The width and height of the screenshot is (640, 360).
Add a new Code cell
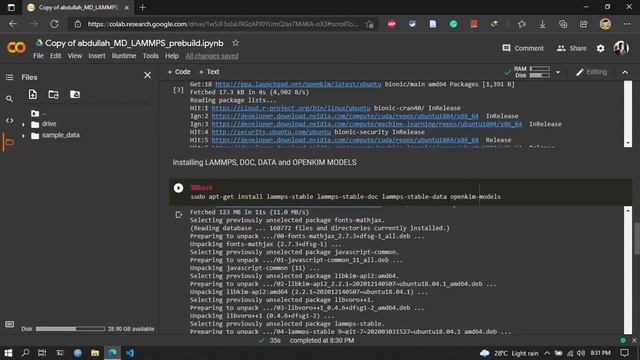pos(179,72)
